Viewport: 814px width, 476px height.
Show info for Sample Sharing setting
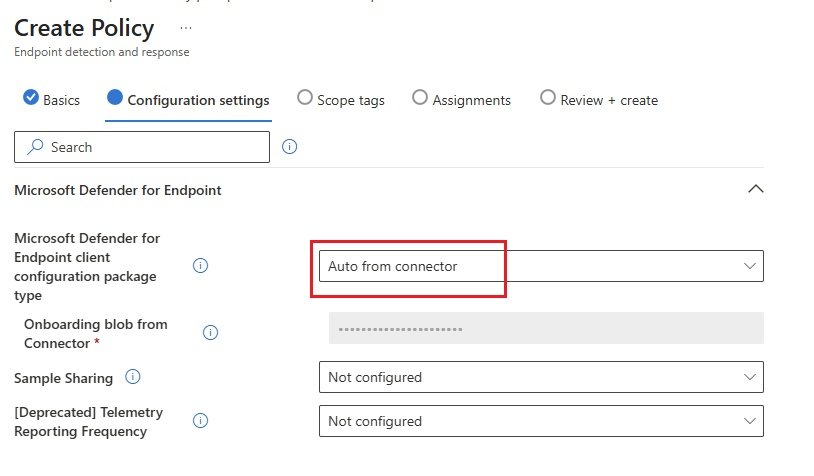coord(133,377)
